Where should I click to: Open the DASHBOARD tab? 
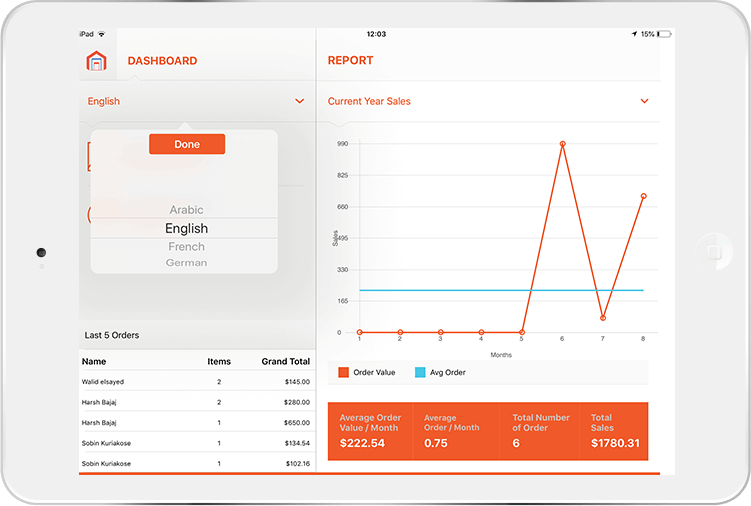pos(162,61)
